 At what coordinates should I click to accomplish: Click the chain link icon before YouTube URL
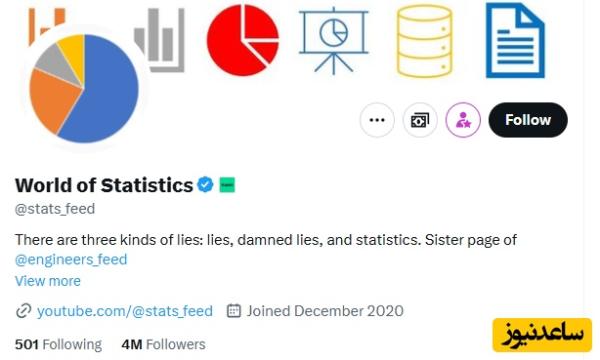tap(23, 311)
